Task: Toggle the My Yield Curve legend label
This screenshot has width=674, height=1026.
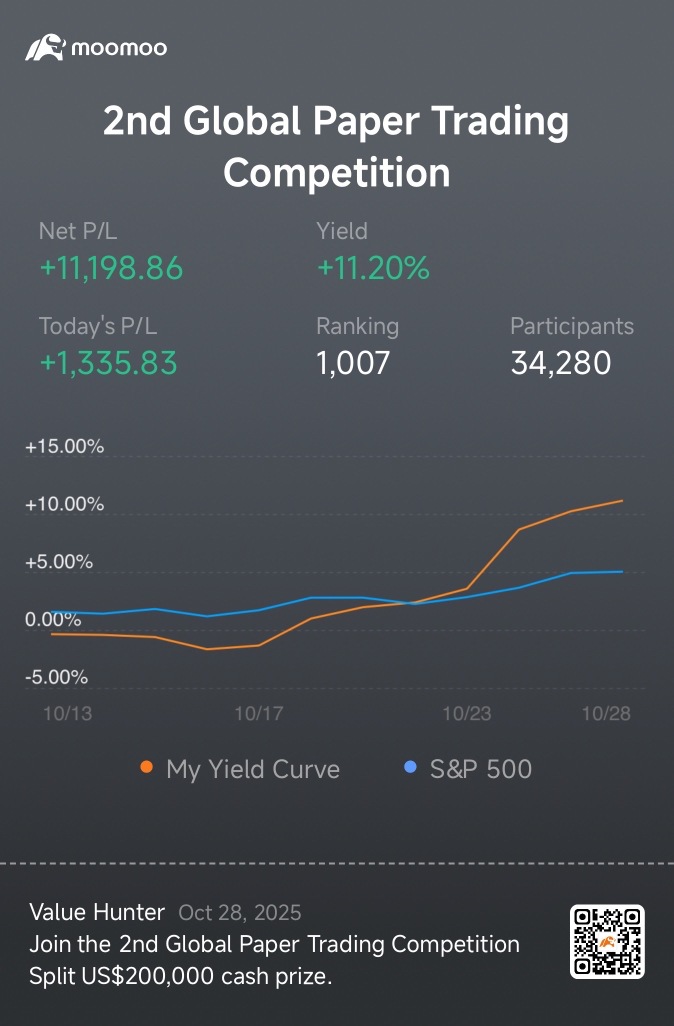Action: pos(253,769)
